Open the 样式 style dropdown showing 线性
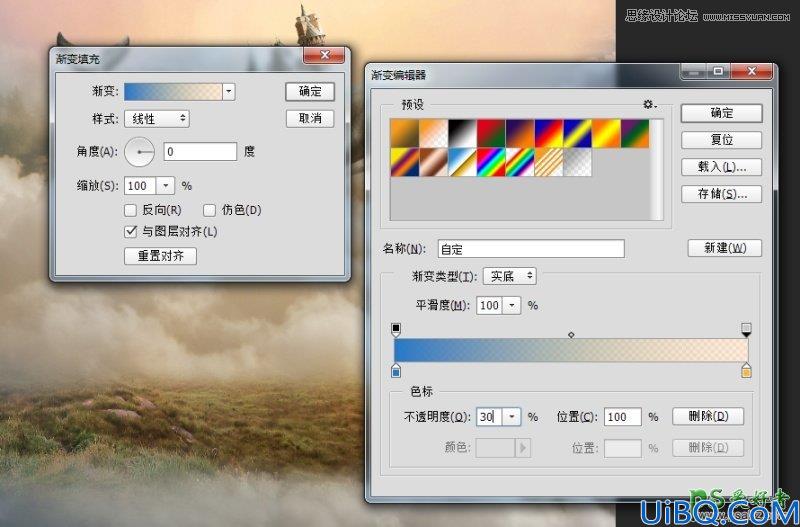Screen dimensions: 800x527 coord(157,119)
